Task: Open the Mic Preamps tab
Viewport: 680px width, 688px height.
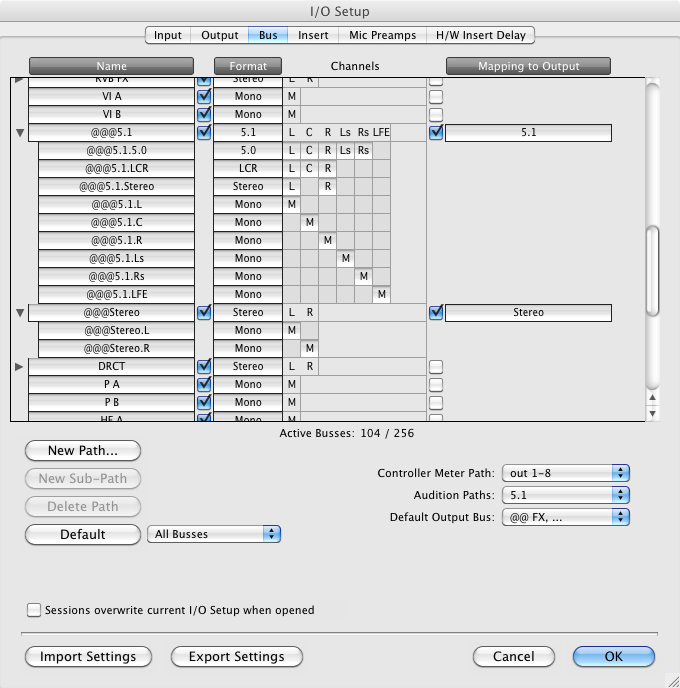Action: pos(382,35)
